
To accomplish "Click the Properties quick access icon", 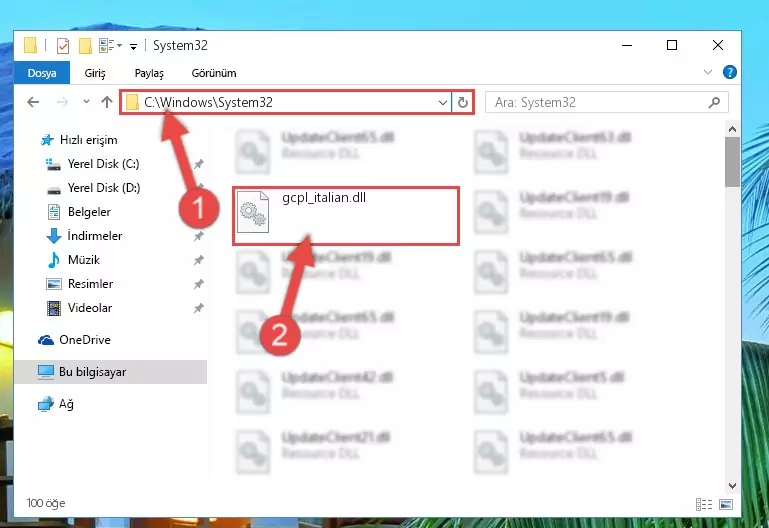I will pyautogui.click(x=63, y=46).
